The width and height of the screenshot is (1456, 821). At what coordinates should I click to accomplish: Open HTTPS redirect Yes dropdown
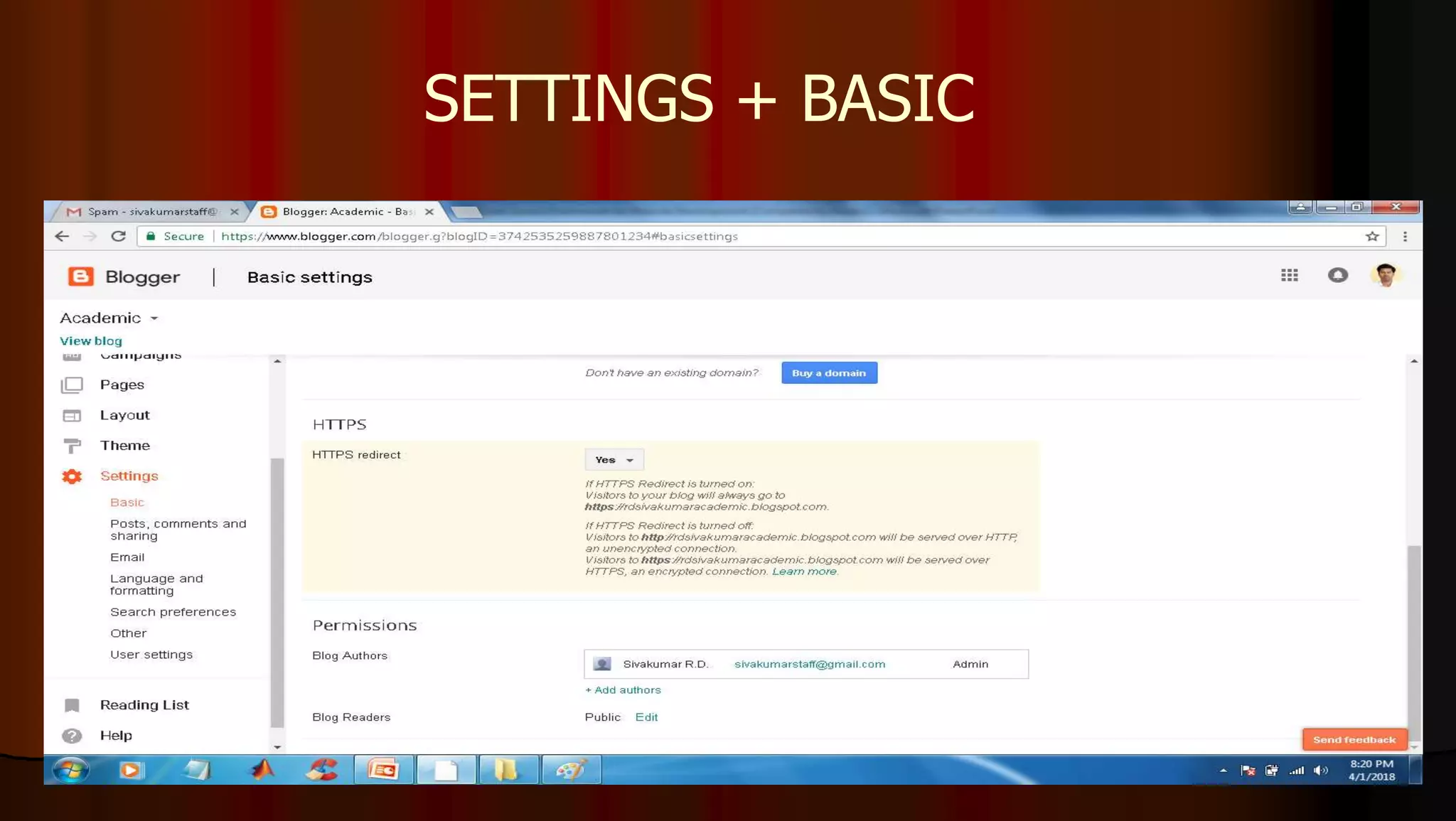[614, 460]
